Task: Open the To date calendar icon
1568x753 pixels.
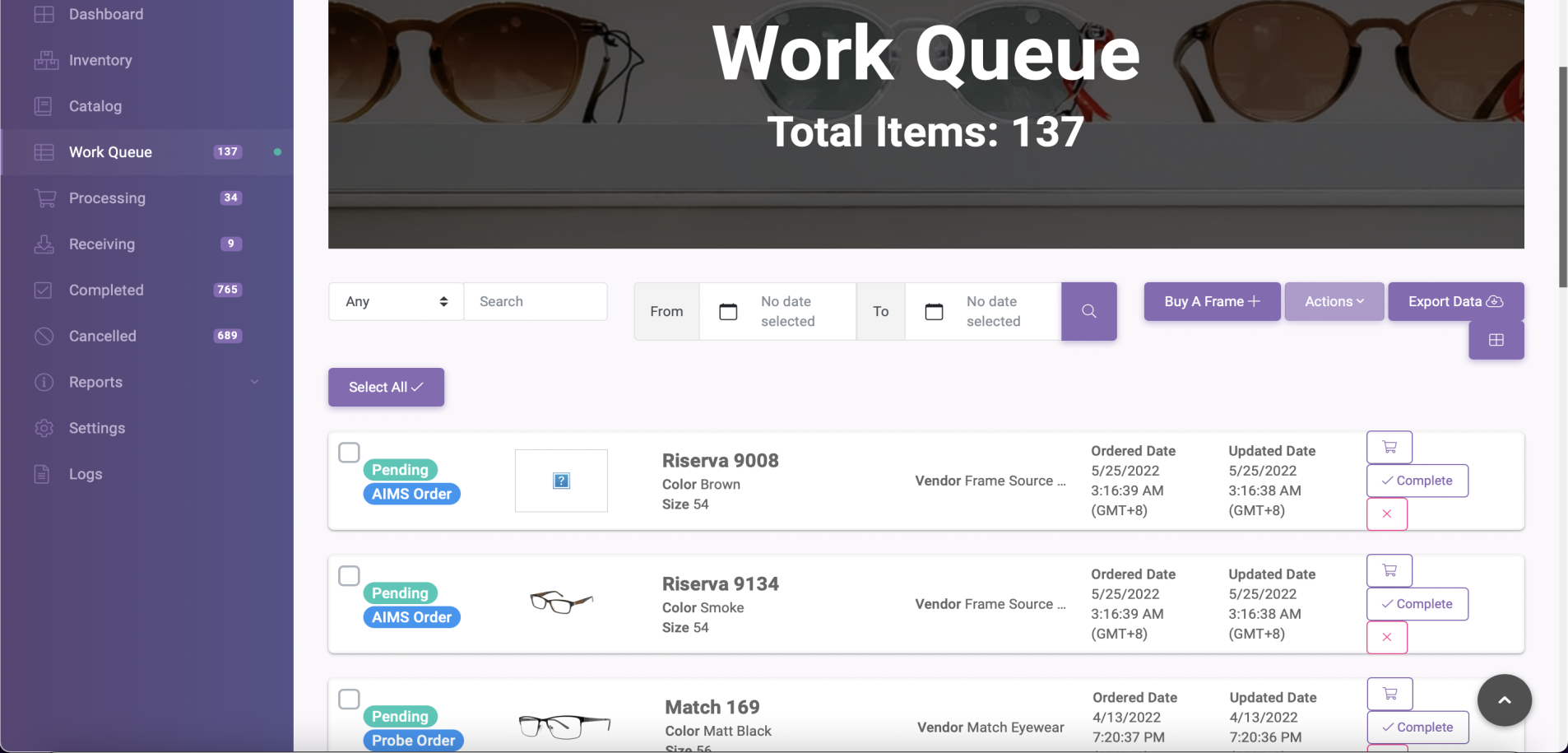Action: 934,311
